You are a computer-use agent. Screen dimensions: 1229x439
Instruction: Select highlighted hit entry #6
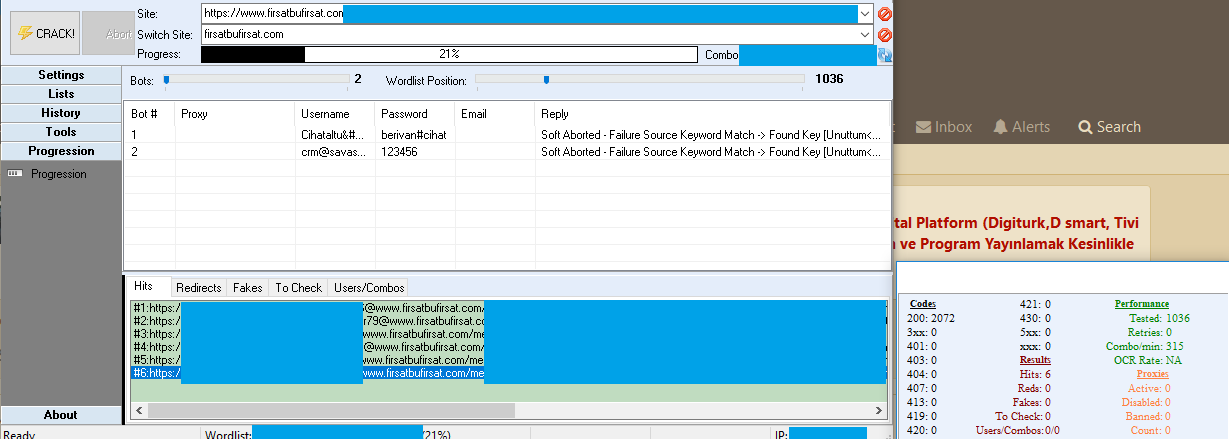tap(508, 373)
